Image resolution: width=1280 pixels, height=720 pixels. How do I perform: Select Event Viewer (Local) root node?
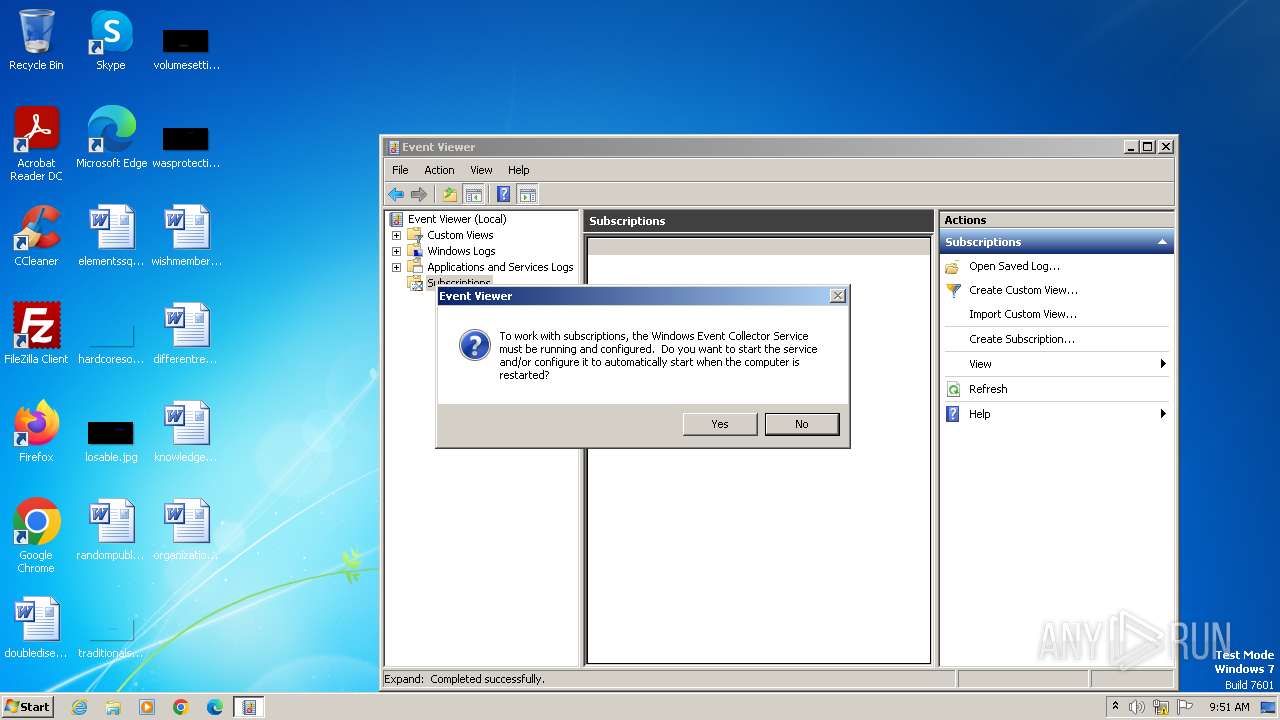click(457, 219)
